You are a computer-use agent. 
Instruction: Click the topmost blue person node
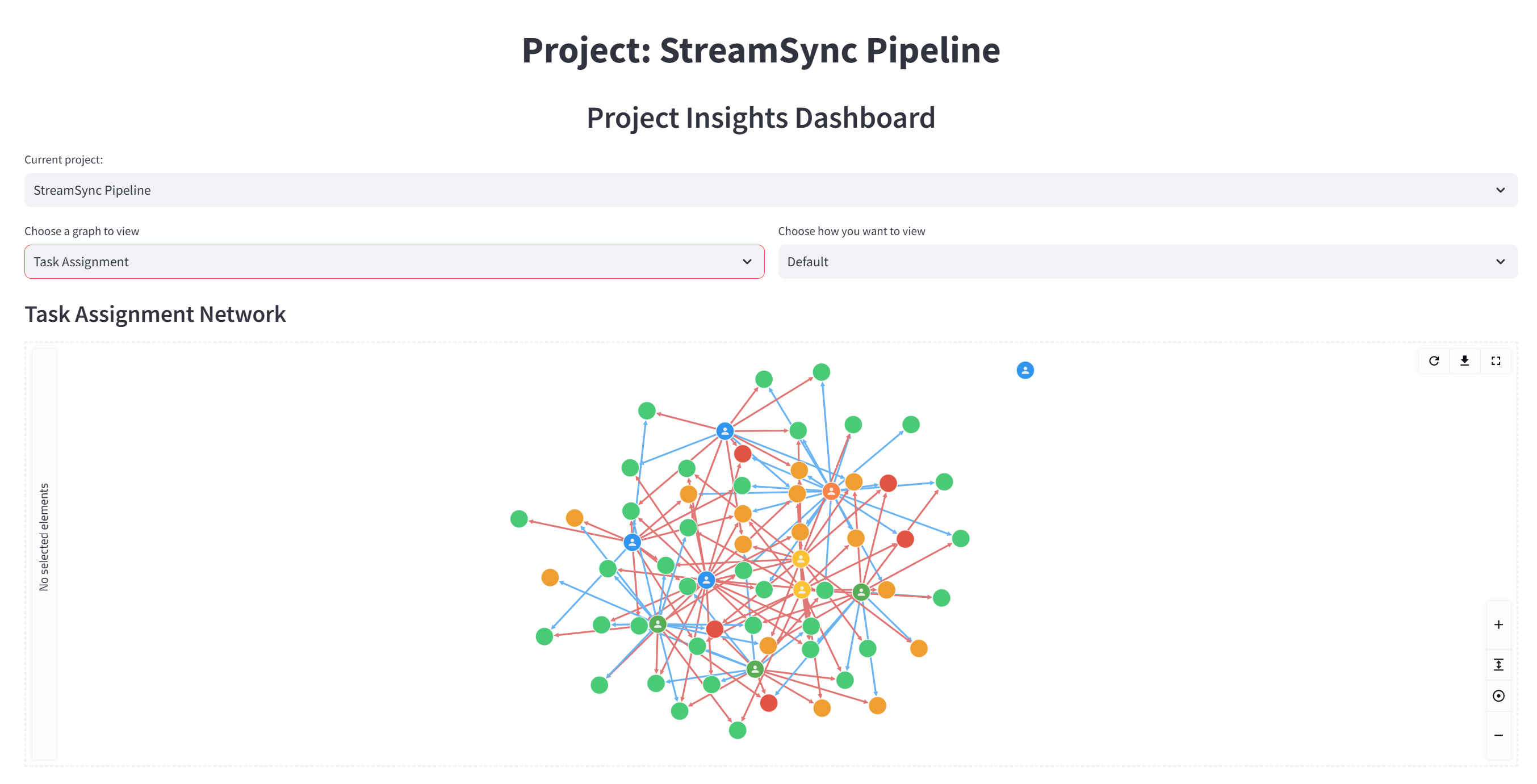pos(724,431)
